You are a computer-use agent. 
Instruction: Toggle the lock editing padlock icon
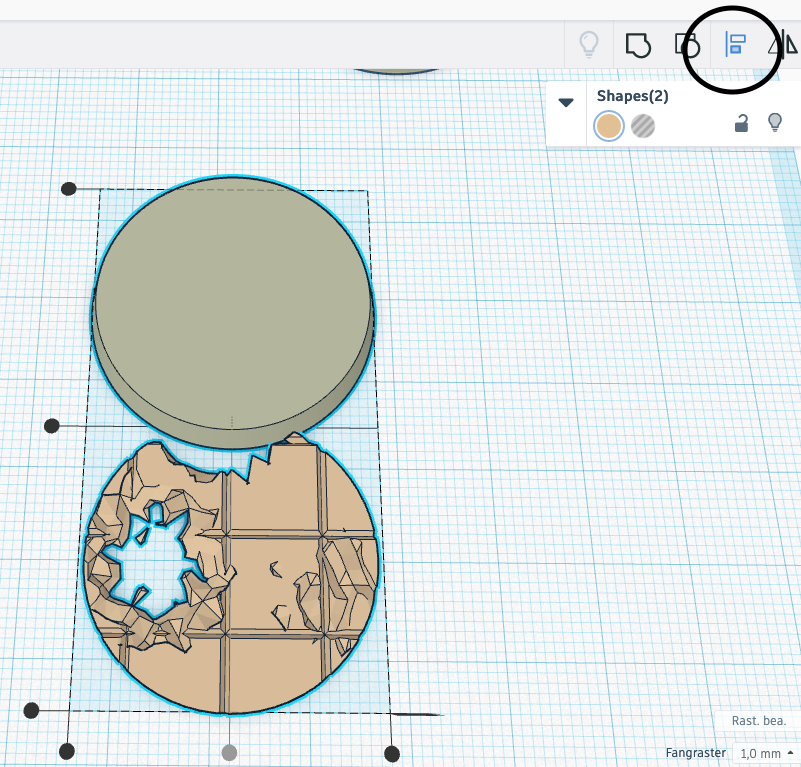tap(741, 123)
